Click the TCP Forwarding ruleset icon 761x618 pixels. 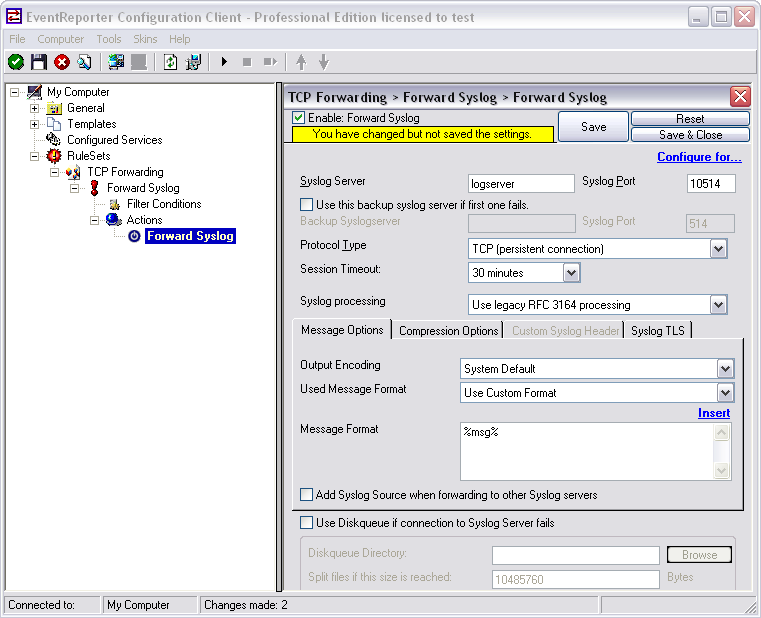(73, 172)
